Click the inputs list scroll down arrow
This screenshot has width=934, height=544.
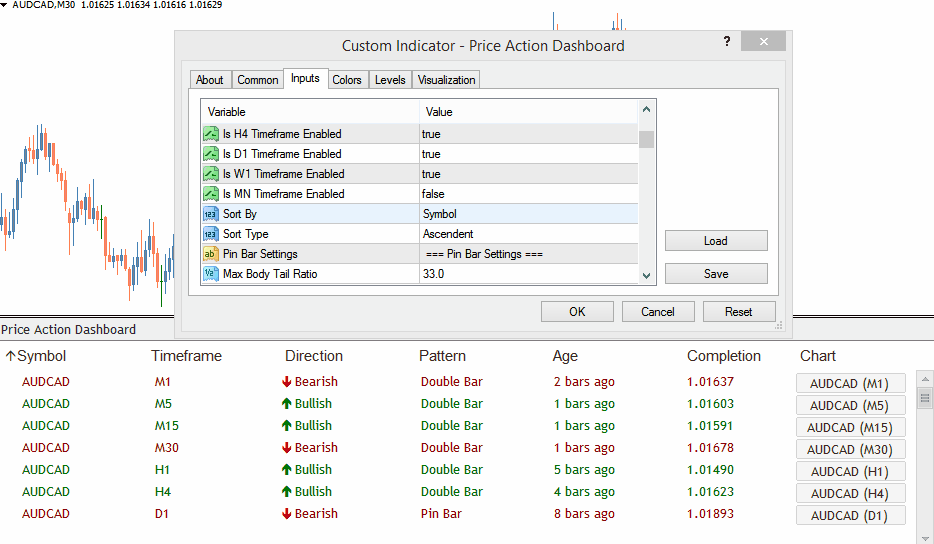pyautogui.click(x=647, y=275)
